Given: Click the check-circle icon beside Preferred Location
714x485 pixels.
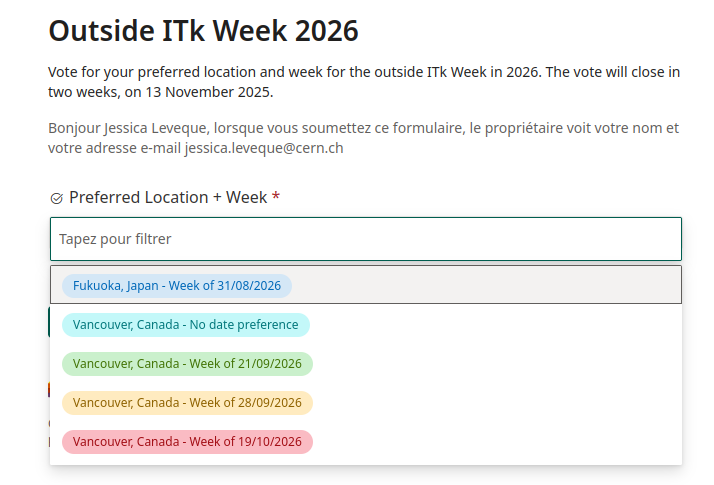Looking at the screenshot, I should [56, 198].
